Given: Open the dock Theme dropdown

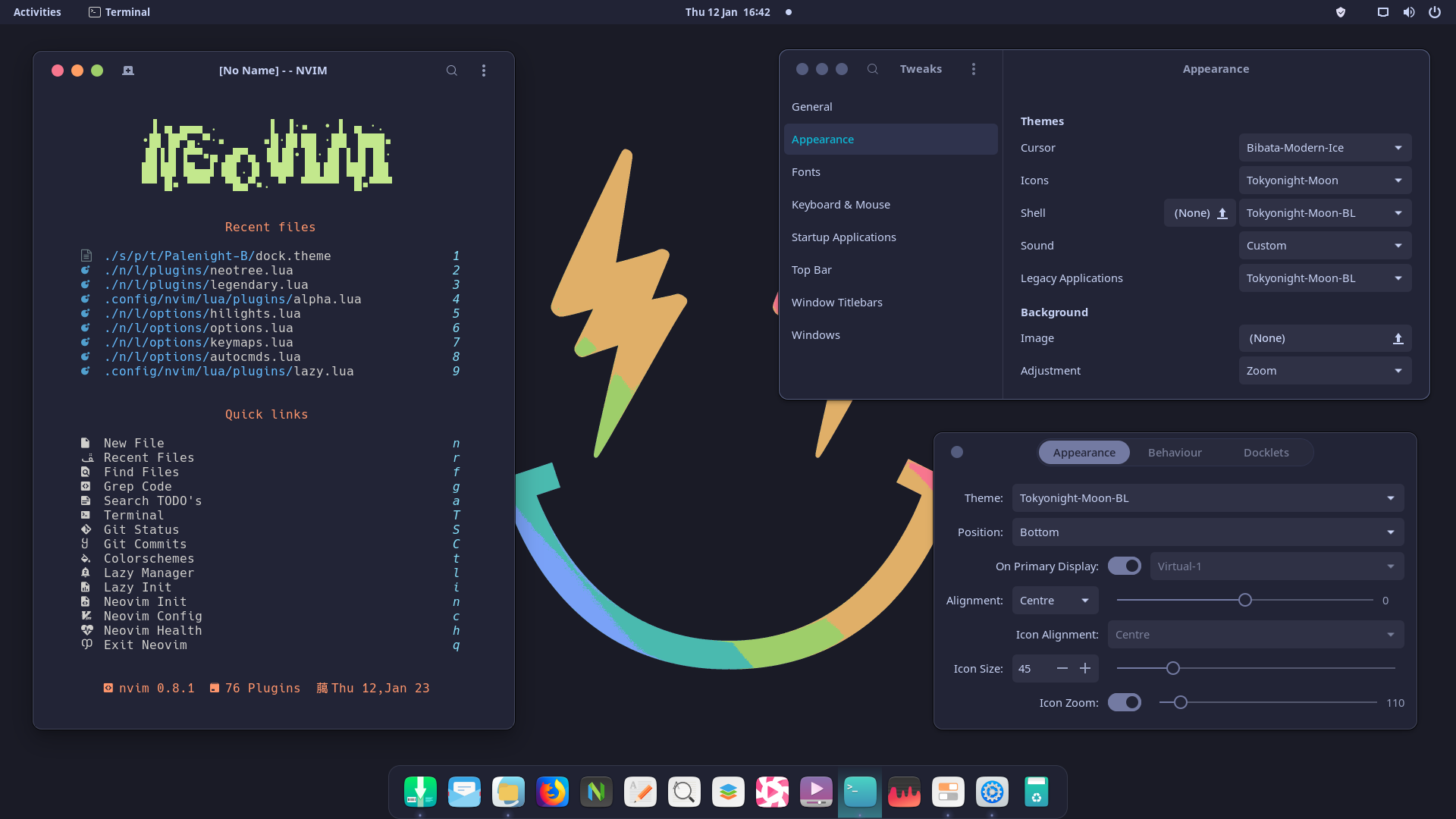Looking at the screenshot, I should point(1208,498).
